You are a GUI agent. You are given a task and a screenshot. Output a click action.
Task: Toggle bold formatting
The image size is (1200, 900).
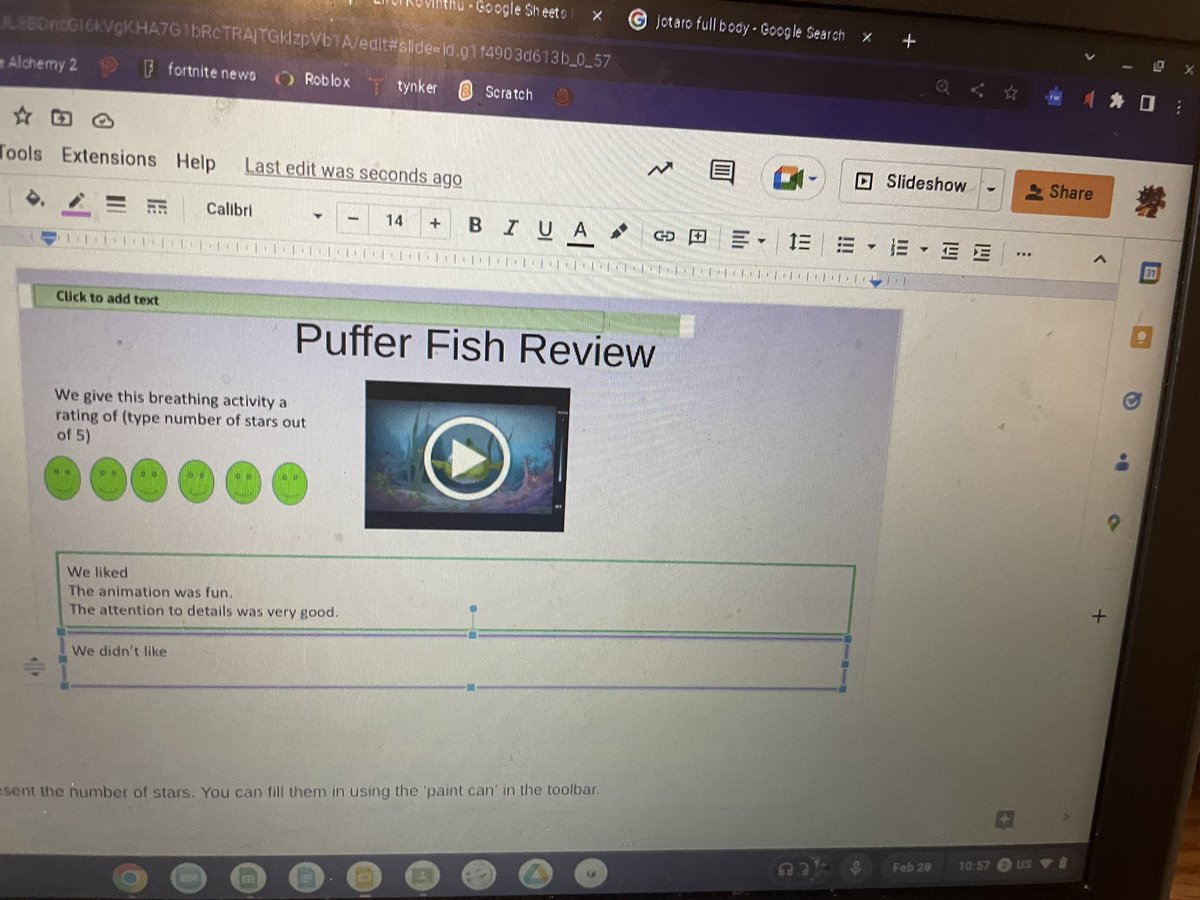point(475,225)
